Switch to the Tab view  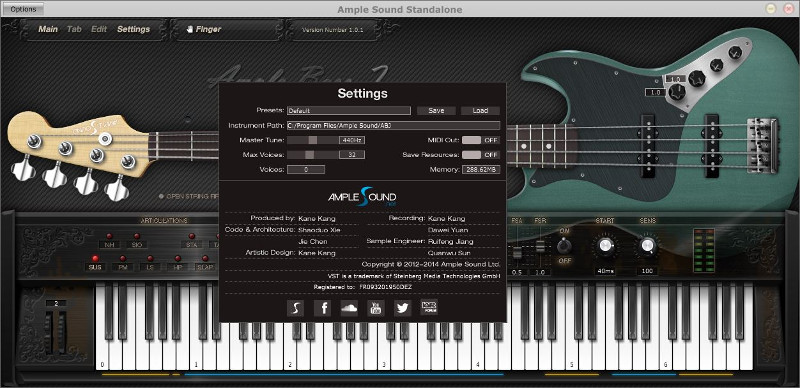tap(74, 29)
